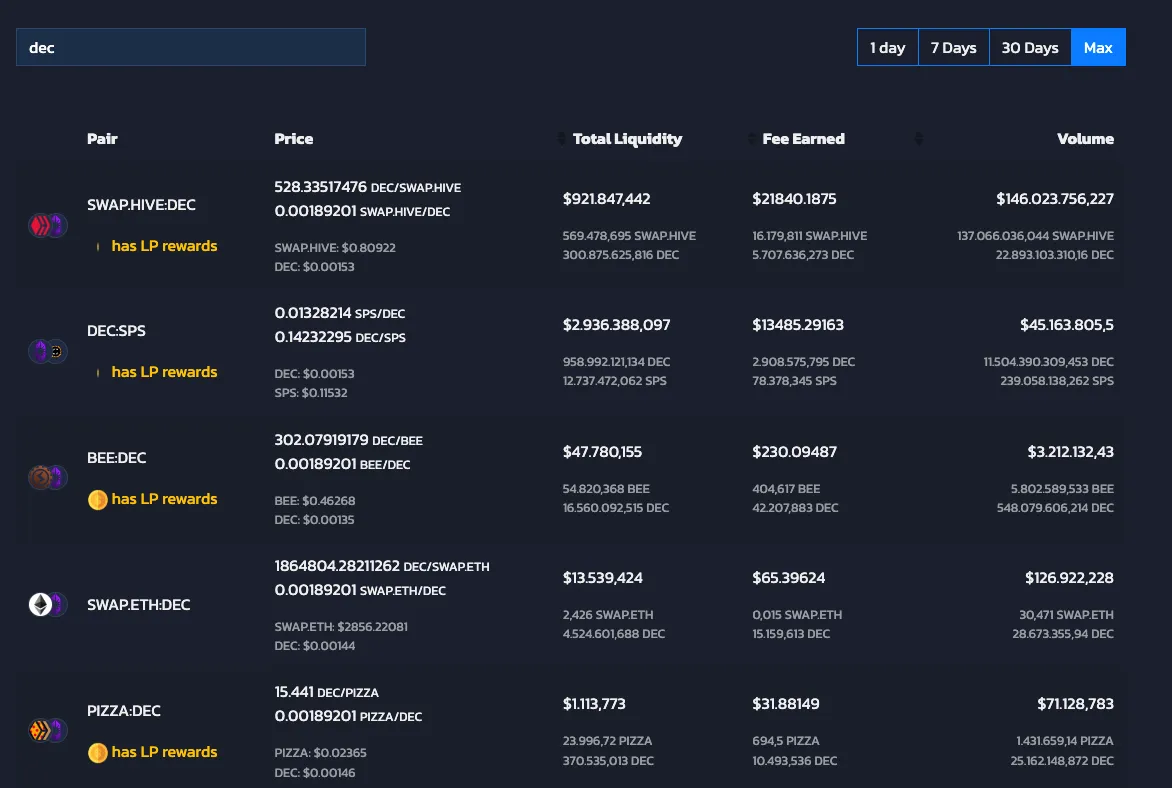Click price 15.441 DEC/PIZZA

[327, 692]
